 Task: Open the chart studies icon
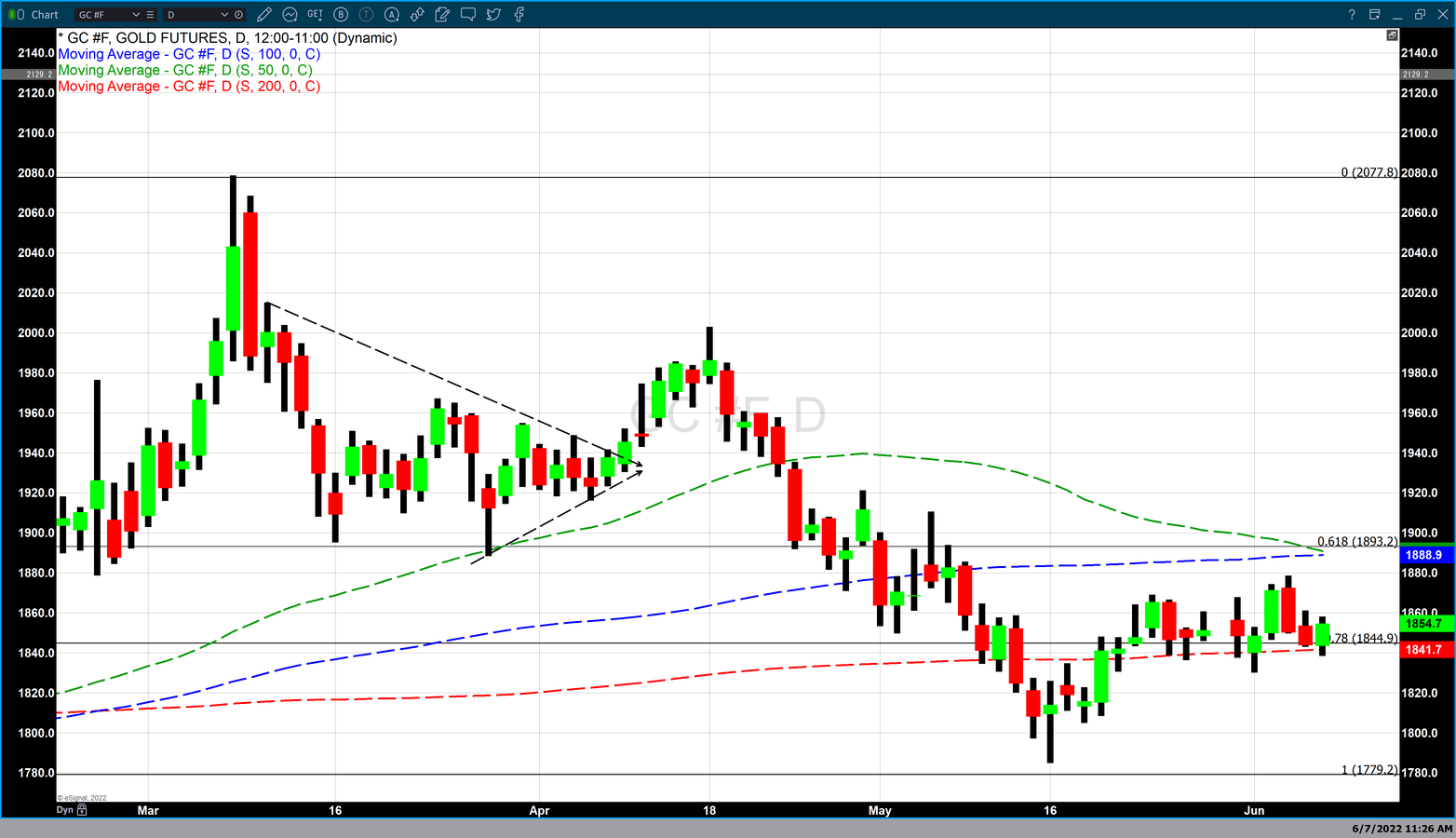[x=290, y=14]
